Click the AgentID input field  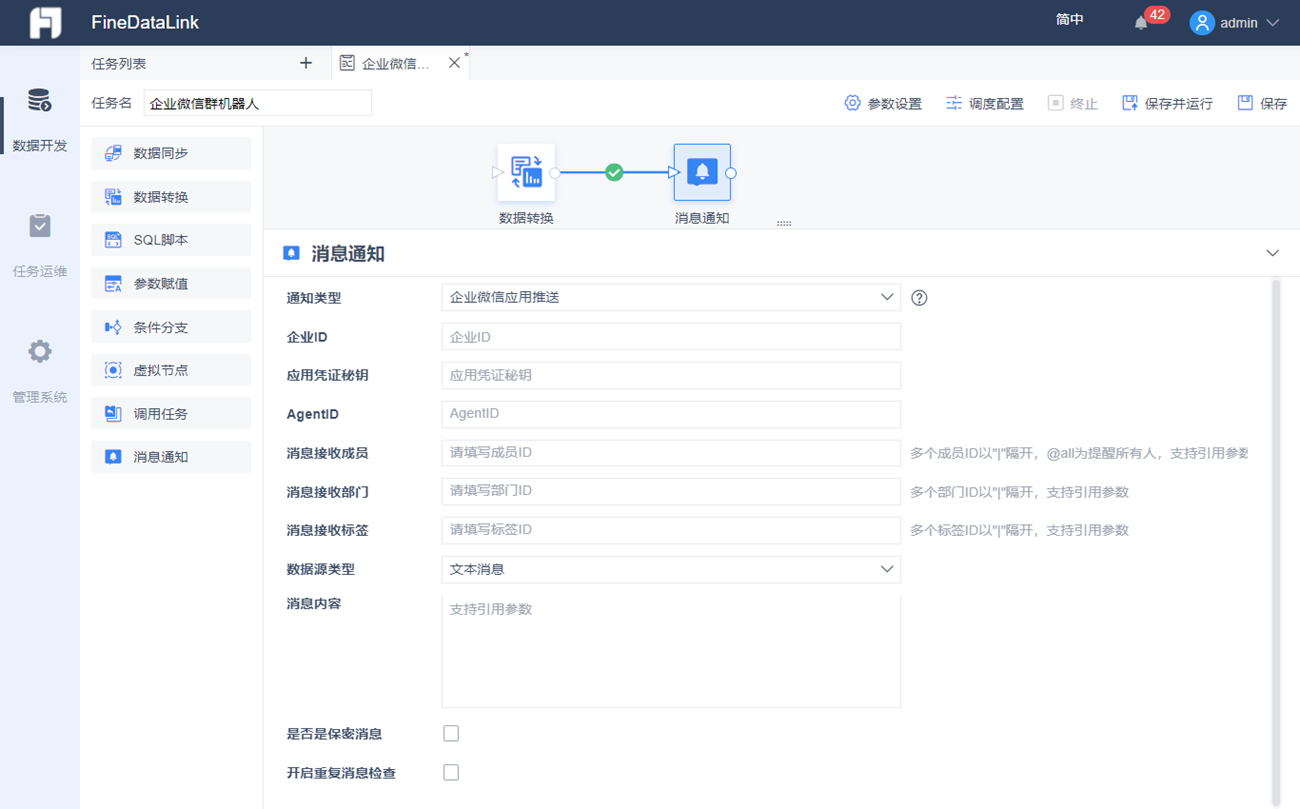[x=671, y=414]
